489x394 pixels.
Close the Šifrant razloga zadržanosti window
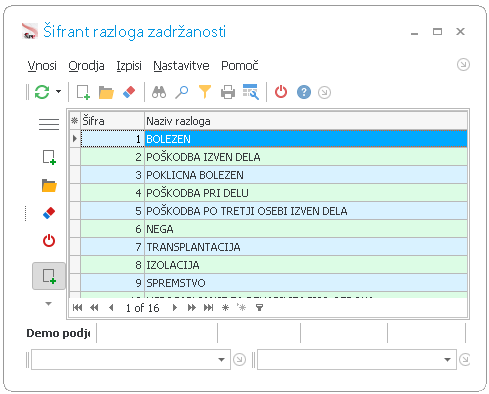coord(460,32)
